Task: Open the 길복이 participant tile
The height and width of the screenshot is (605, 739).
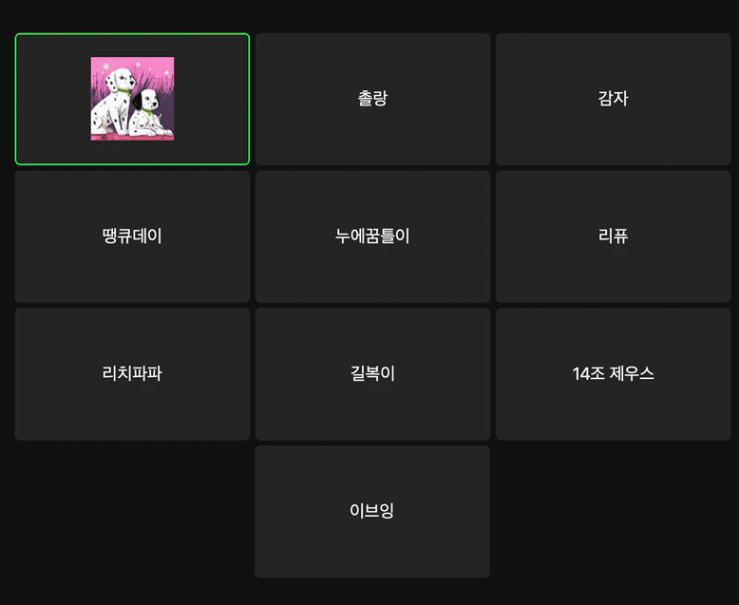Action: 373,374
